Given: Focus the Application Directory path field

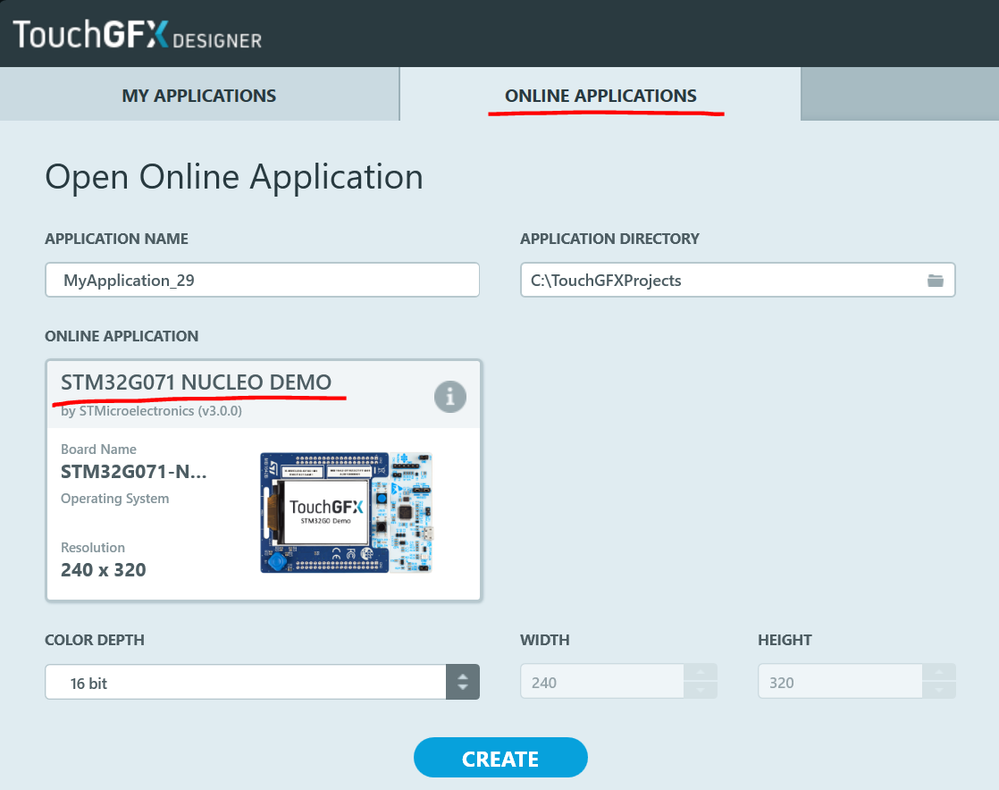Looking at the screenshot, I should [x=737, y=280].
